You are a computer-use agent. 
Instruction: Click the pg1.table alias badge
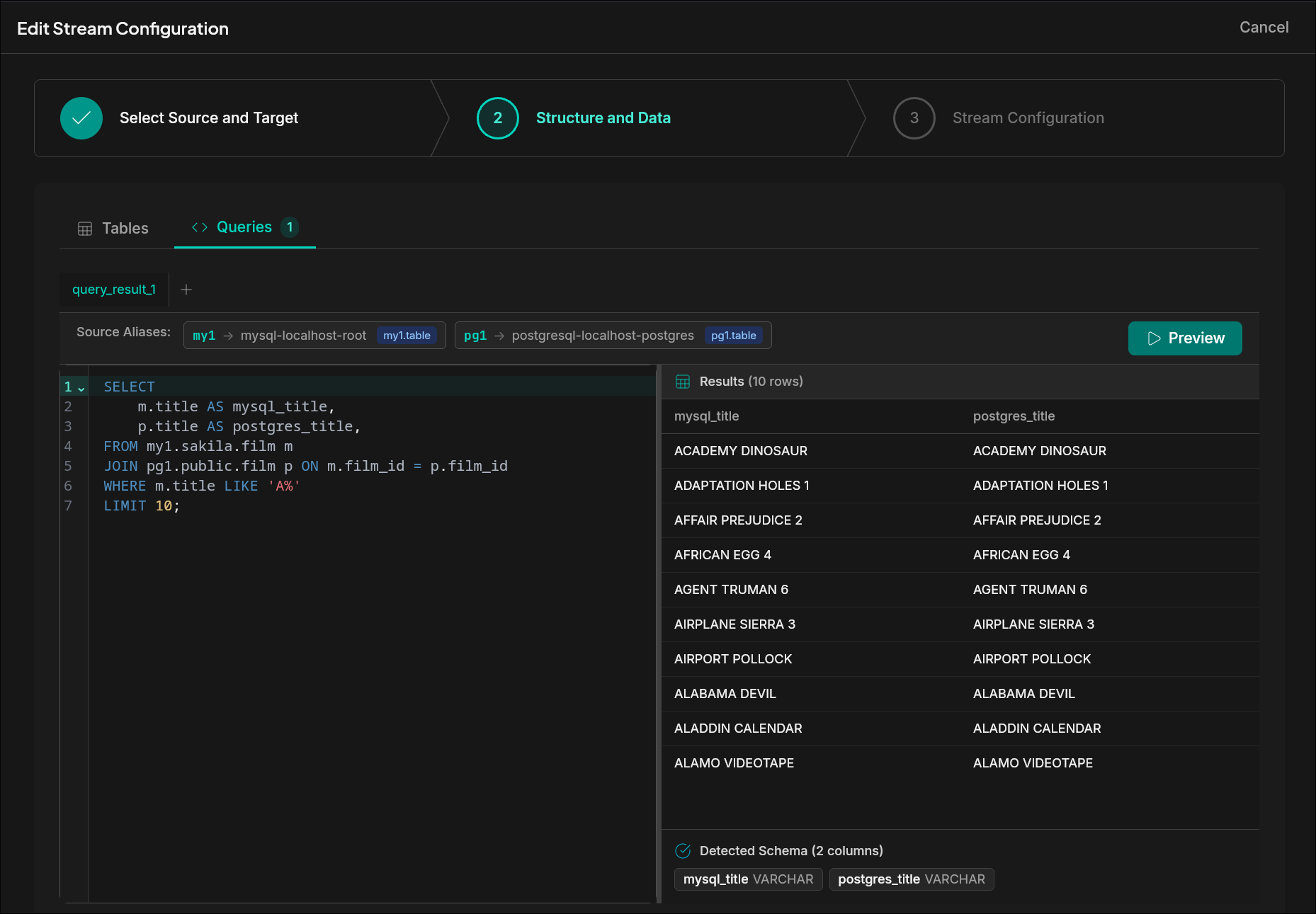(733, 336)
